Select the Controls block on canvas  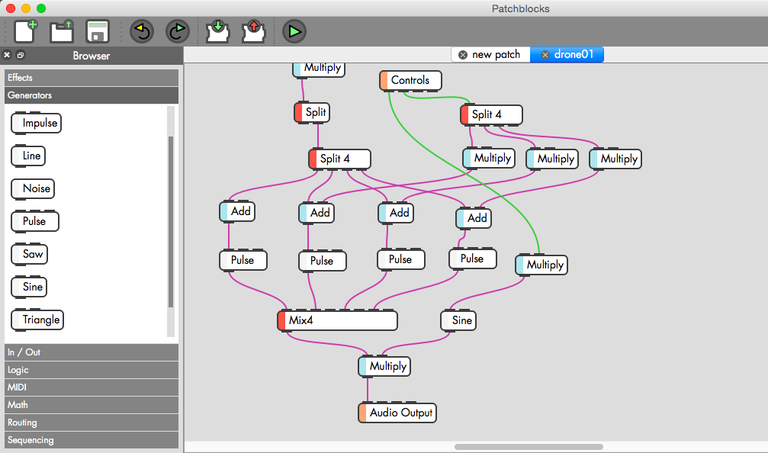410,80
